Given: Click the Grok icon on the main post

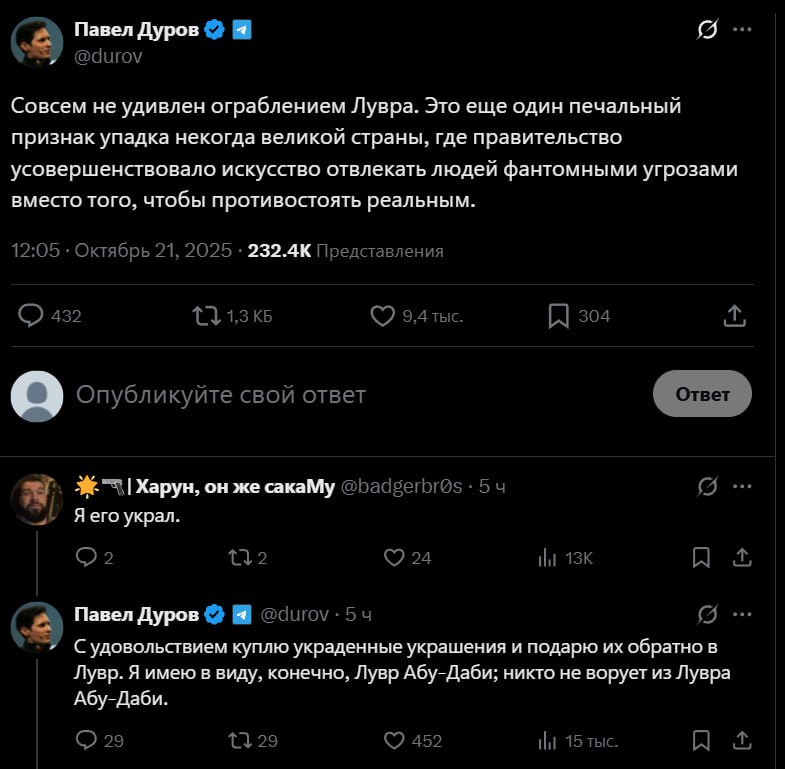Looking at the screenshot, I should pyautogui.click(x=707, y=30).
